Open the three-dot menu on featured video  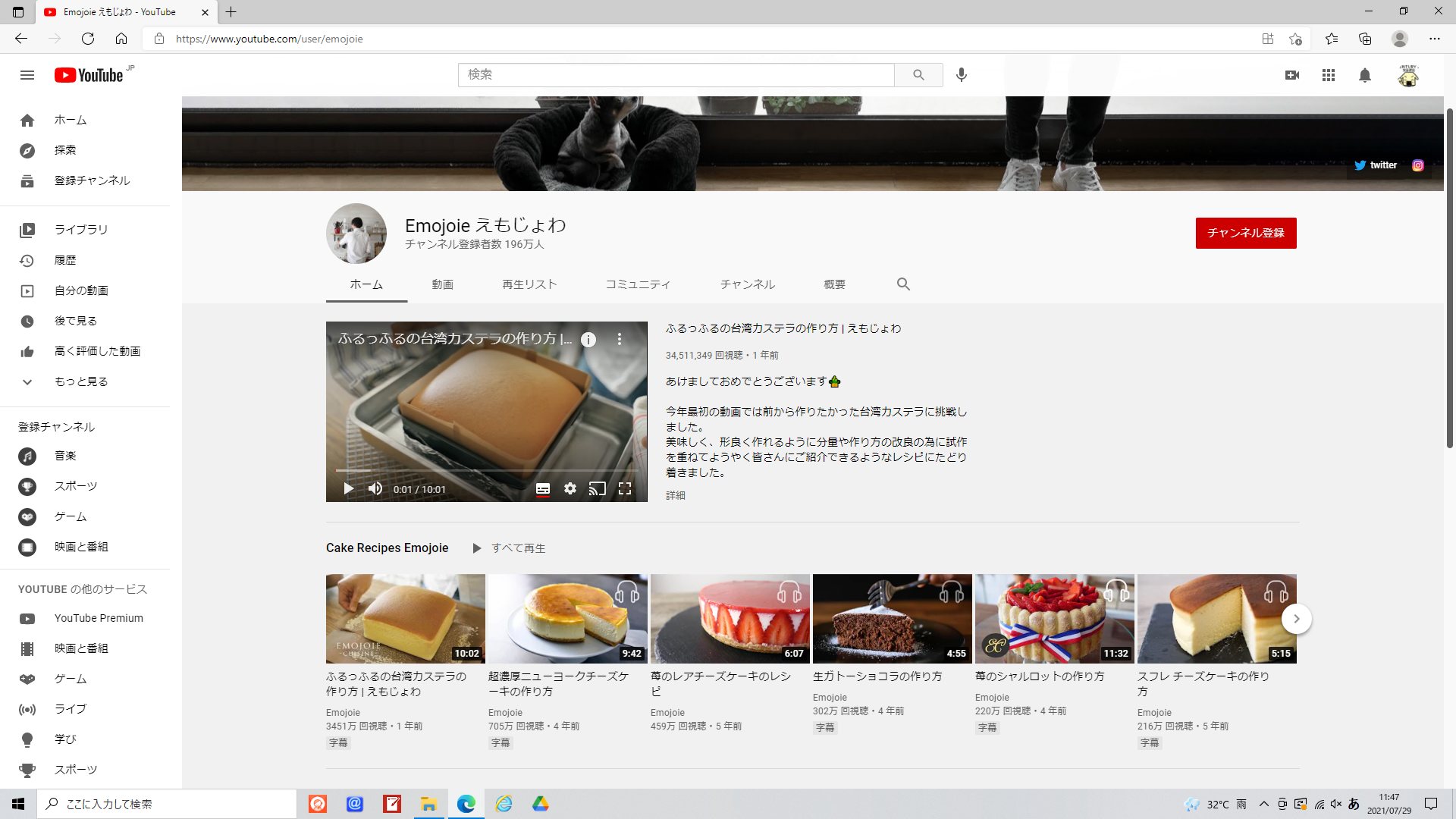620,339
